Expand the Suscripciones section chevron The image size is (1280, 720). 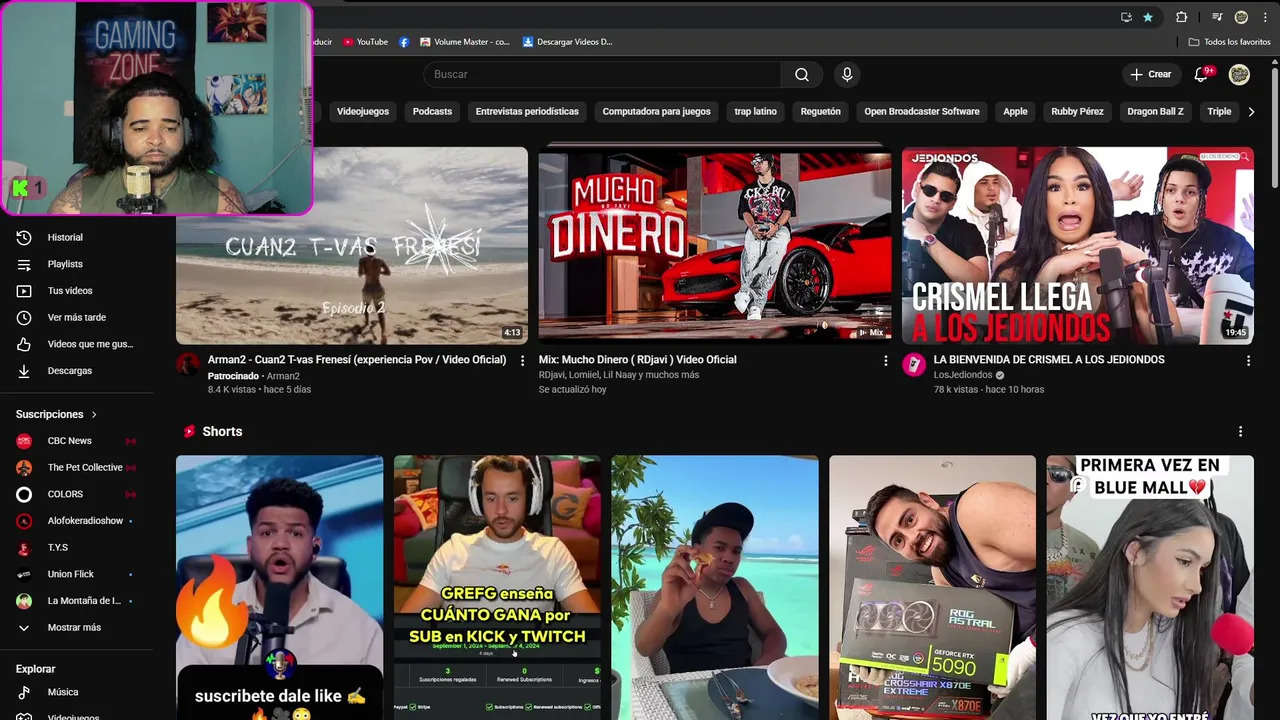[x=94, y=414]
